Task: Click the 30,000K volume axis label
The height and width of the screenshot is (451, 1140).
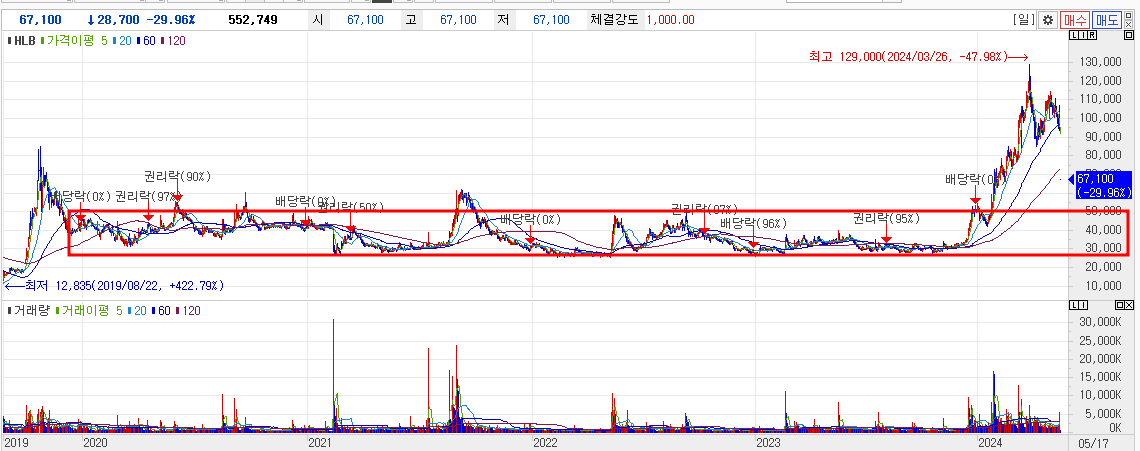Action: [x=1101, y=322]
